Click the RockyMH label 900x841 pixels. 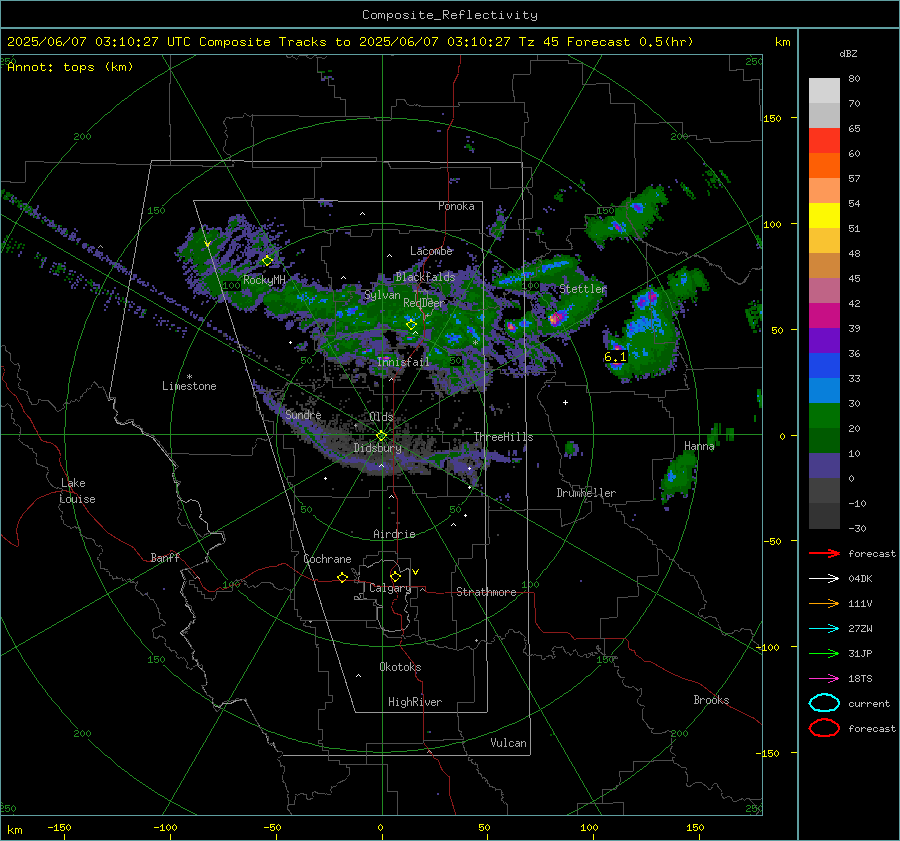[x=264, y=280]
